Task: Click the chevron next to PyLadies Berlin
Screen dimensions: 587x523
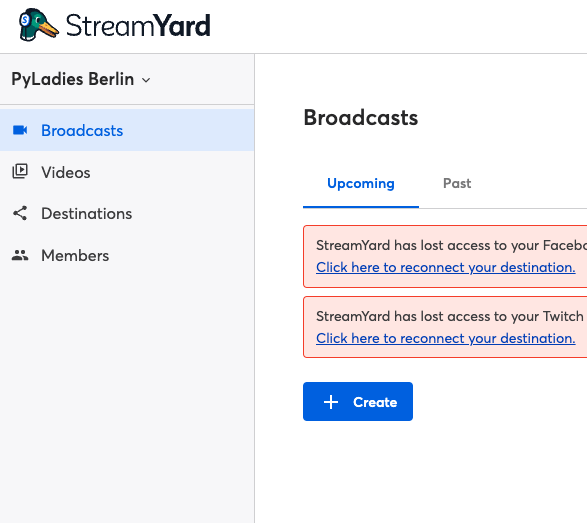Action: coord(146,80)
